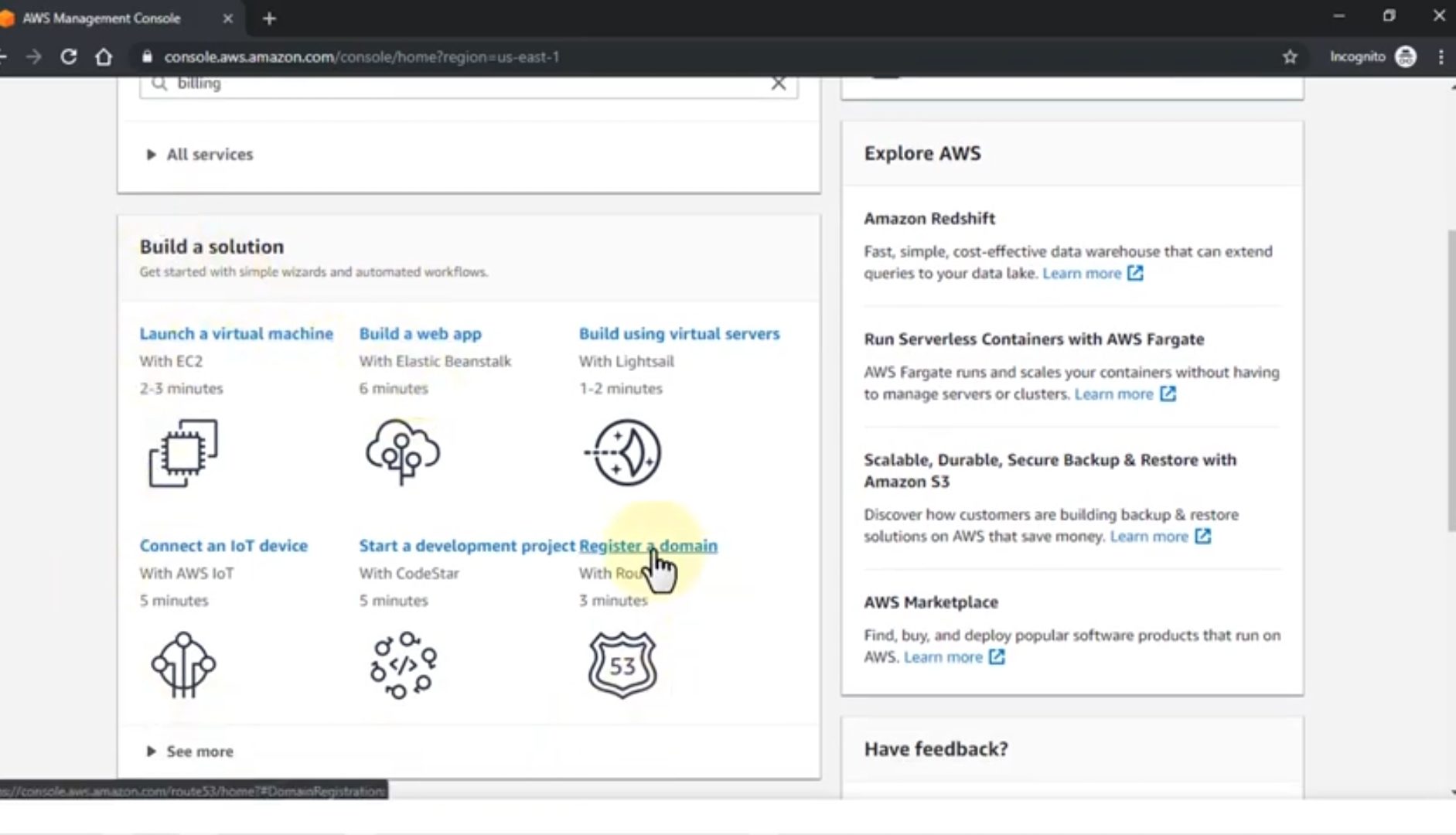This screenshot has width=1456, height=835.
Task: Close the AWS Management Console tab
Action: [227, 19]
